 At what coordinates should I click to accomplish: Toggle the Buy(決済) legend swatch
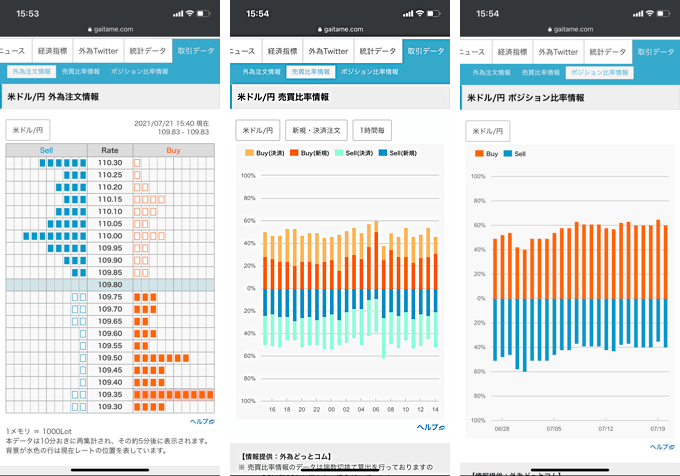click(x=249, y=153)
